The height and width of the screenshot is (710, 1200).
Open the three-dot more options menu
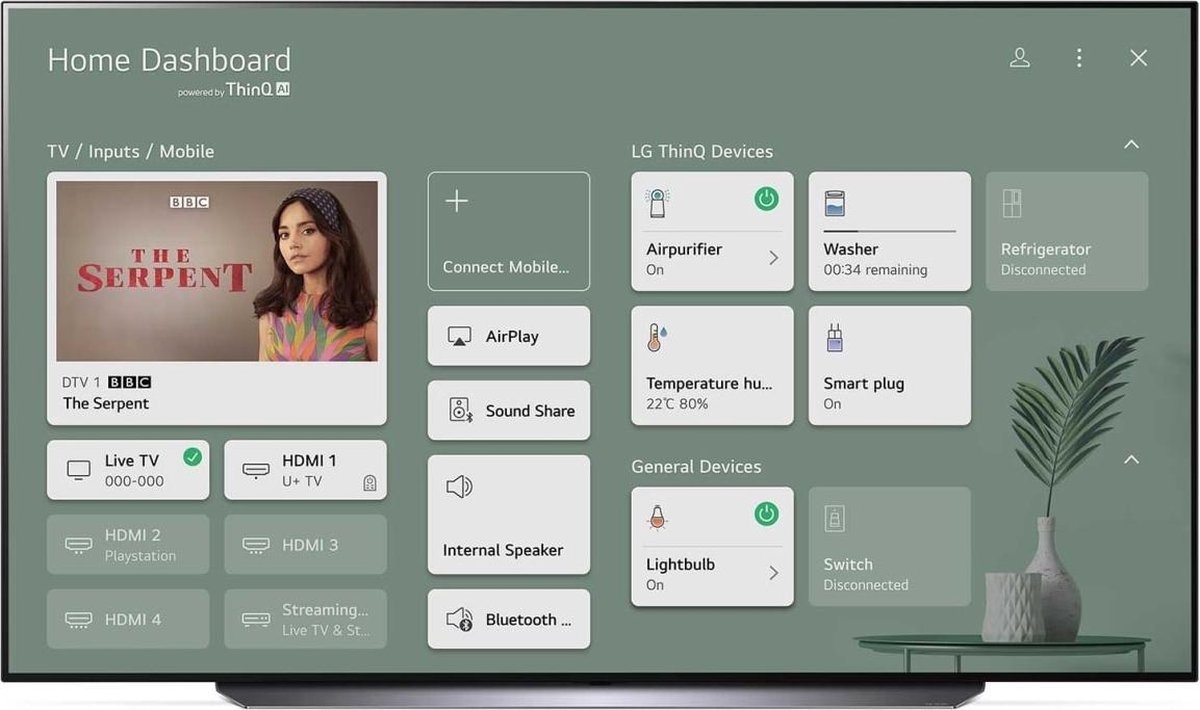click(x=1079, y=58)
